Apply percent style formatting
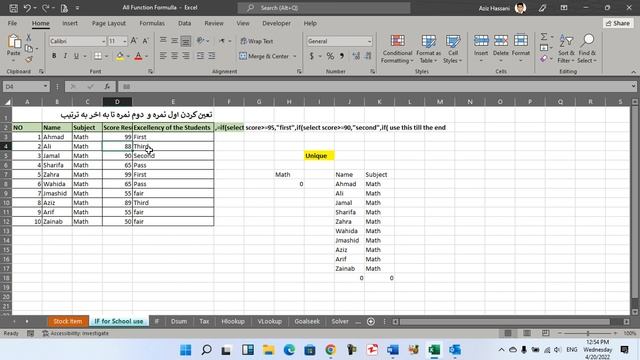 click(330, 56)
